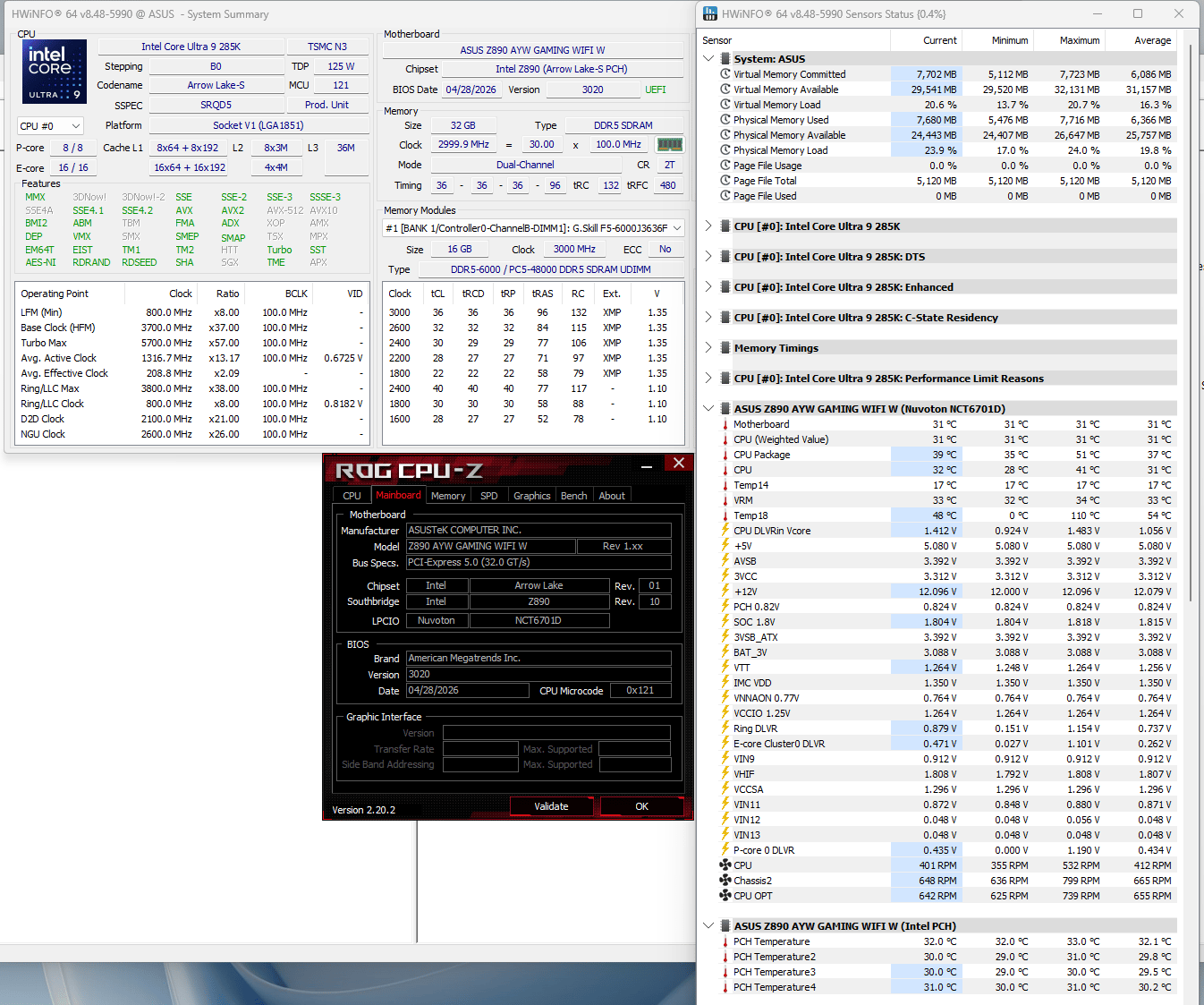The image size is (1204, 1005).
Task: Click the lightning icon beside +12V
Action: [725, 592]
